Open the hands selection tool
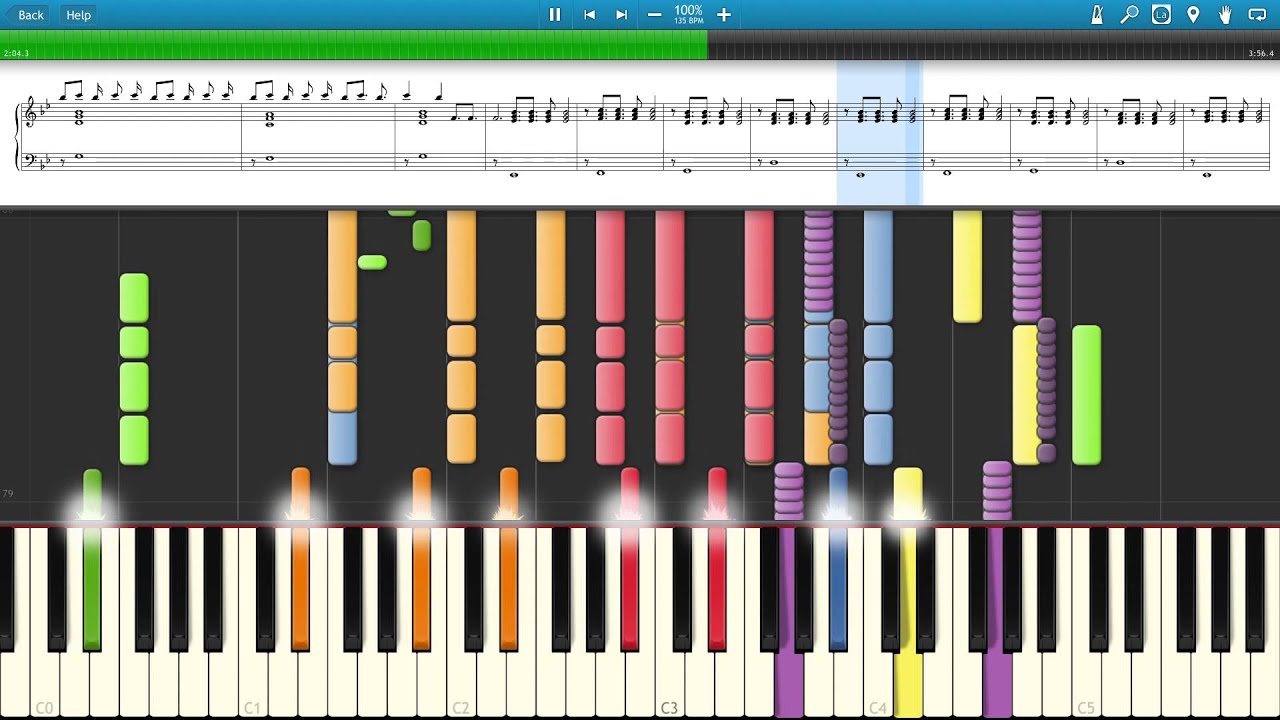 click(1225, 15)
